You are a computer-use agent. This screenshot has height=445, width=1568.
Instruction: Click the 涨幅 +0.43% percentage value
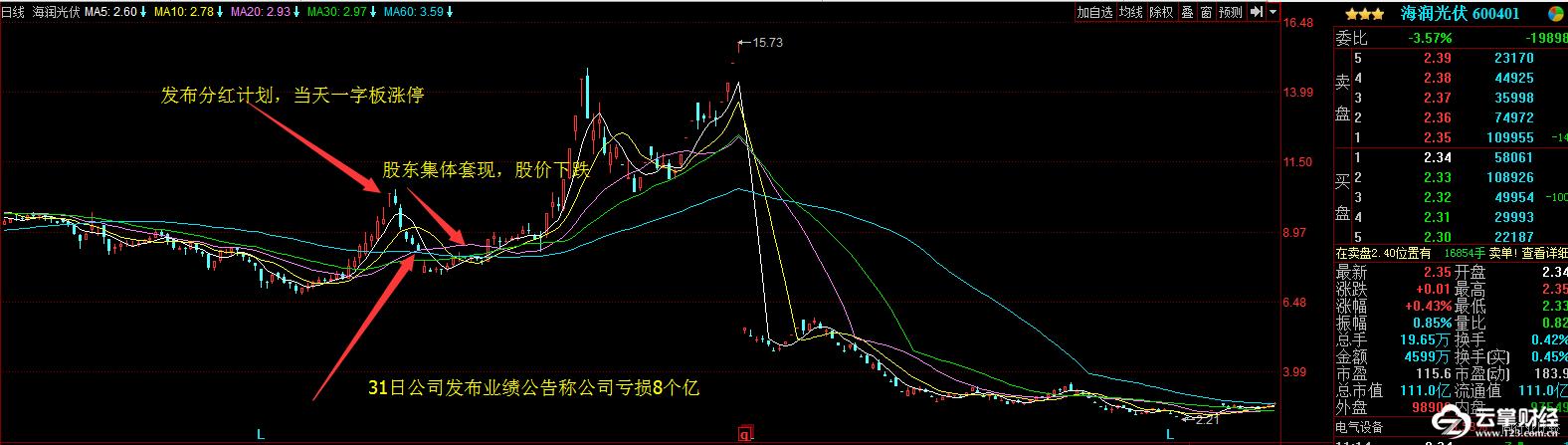point(1428,307)
